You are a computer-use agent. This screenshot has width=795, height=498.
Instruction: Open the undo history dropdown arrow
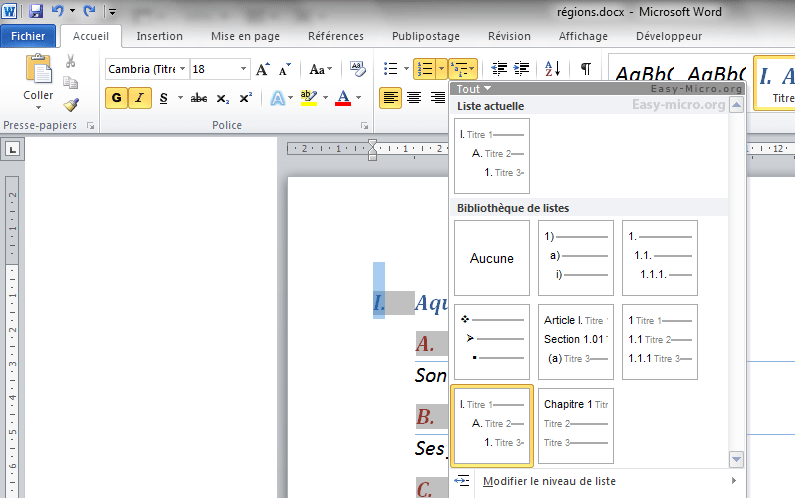point(73,11)
